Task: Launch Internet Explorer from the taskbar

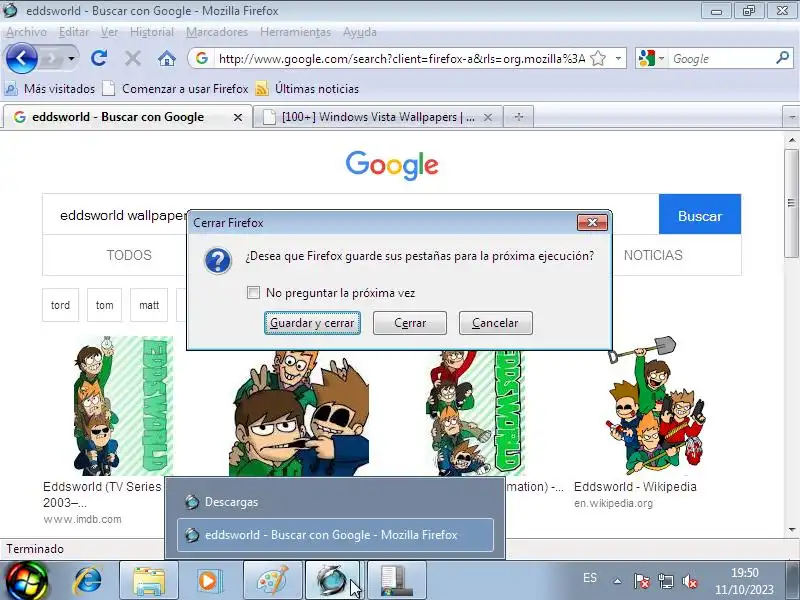Action: pyautogui.click(x=88, y=580)
